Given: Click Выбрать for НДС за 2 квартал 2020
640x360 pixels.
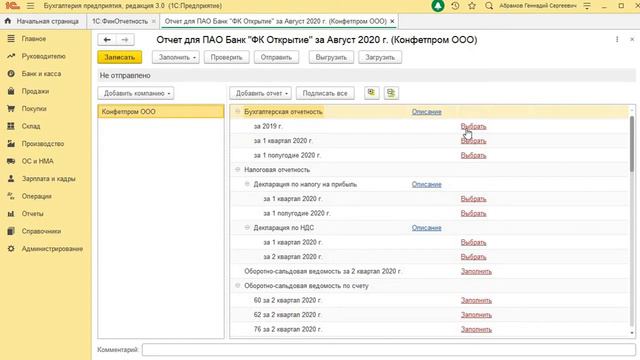Looking at the screenshot, I should click(473, 257).
